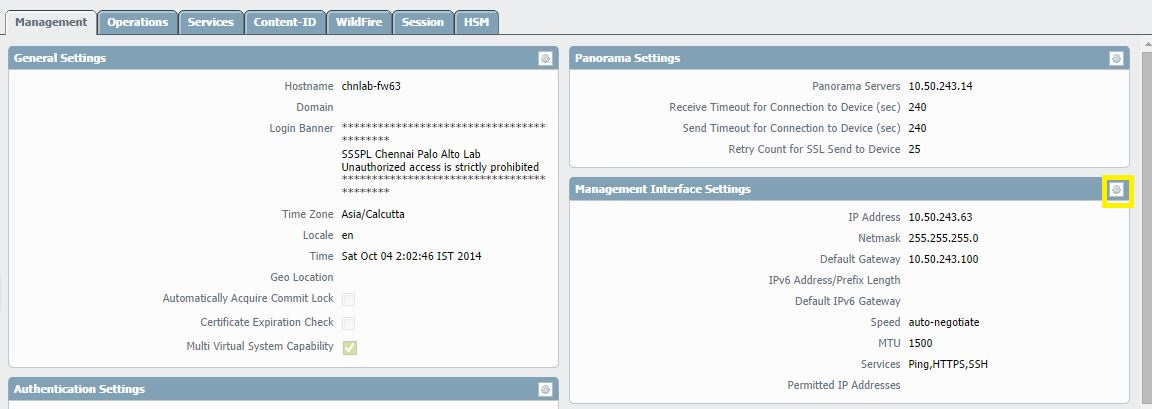Select the Management tab
Screen dimensions: 1152x409
point(51,22)
